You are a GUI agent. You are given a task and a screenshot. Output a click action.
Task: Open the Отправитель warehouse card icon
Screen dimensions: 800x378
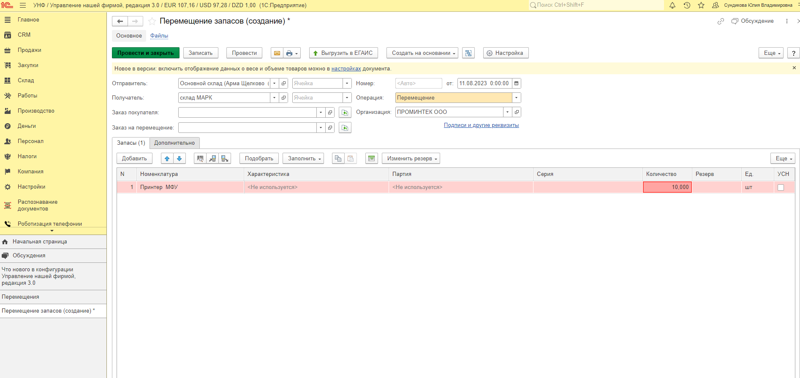click(284, 83)
